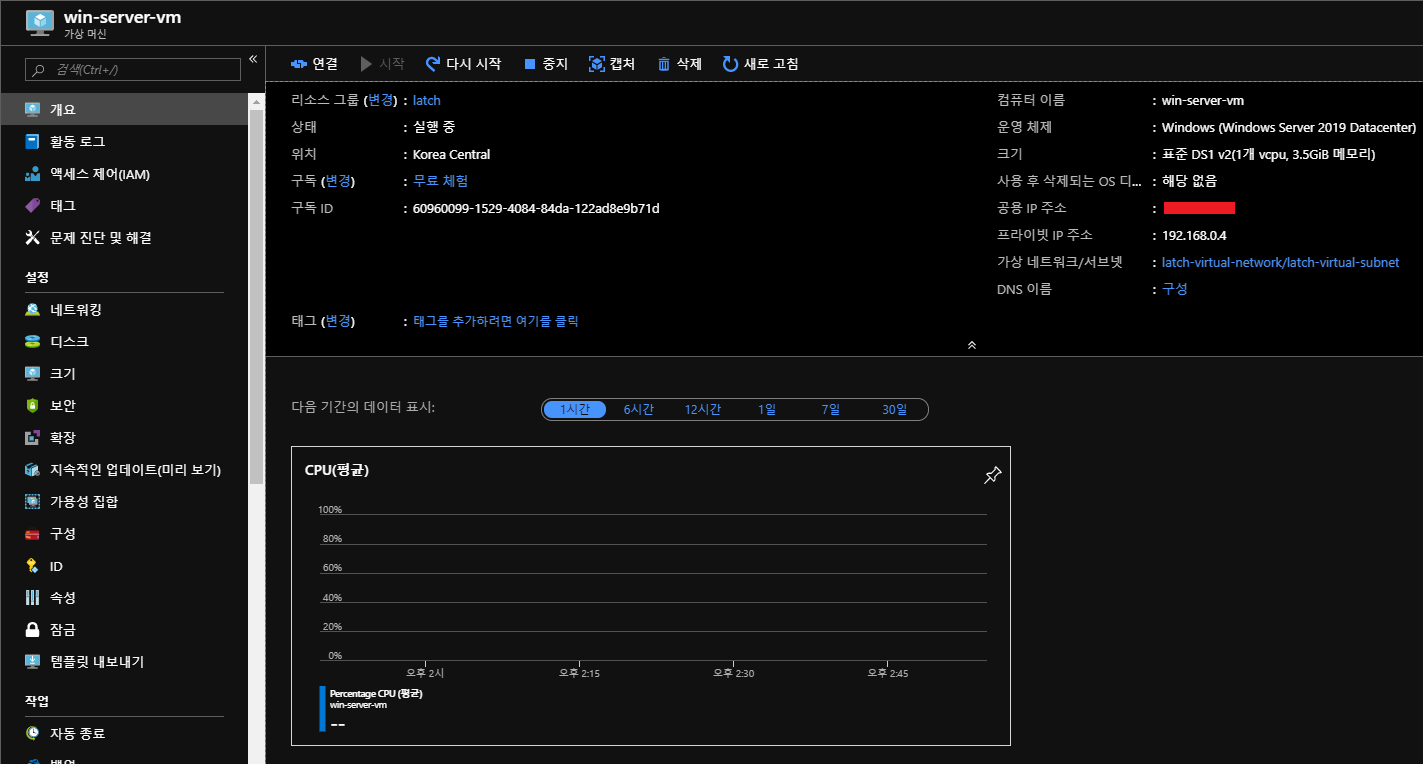The image size is (1423, 764).
Task: Click 변경 next to 태그
Action: 338,321
